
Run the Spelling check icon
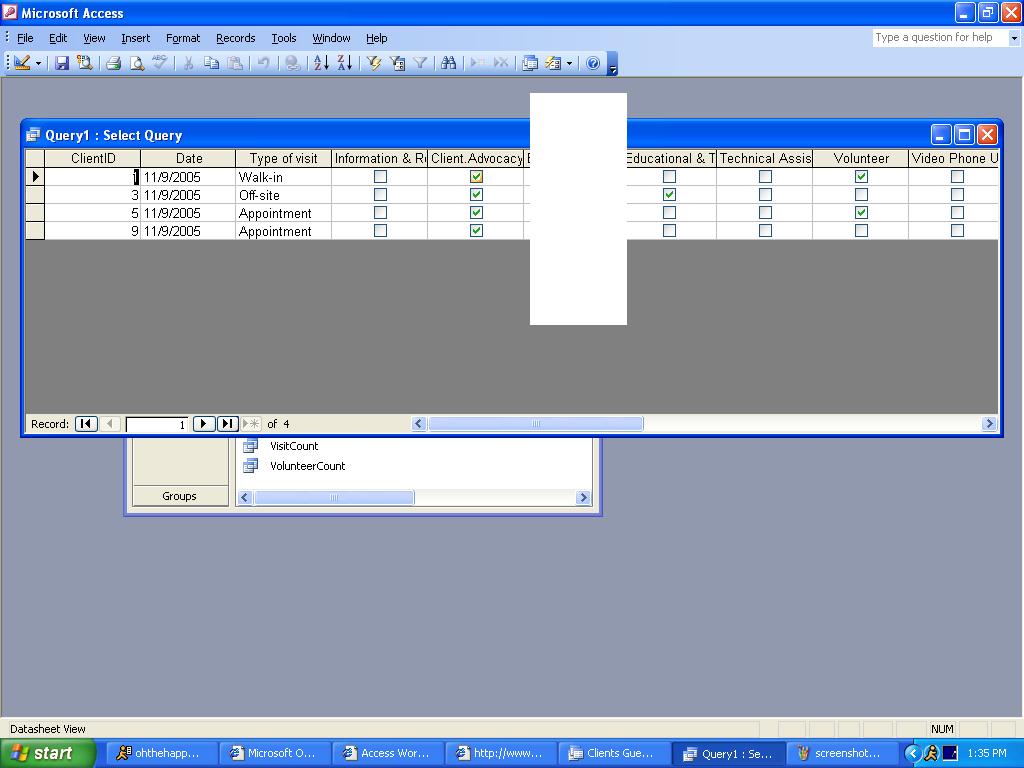(x=159, y=63)
